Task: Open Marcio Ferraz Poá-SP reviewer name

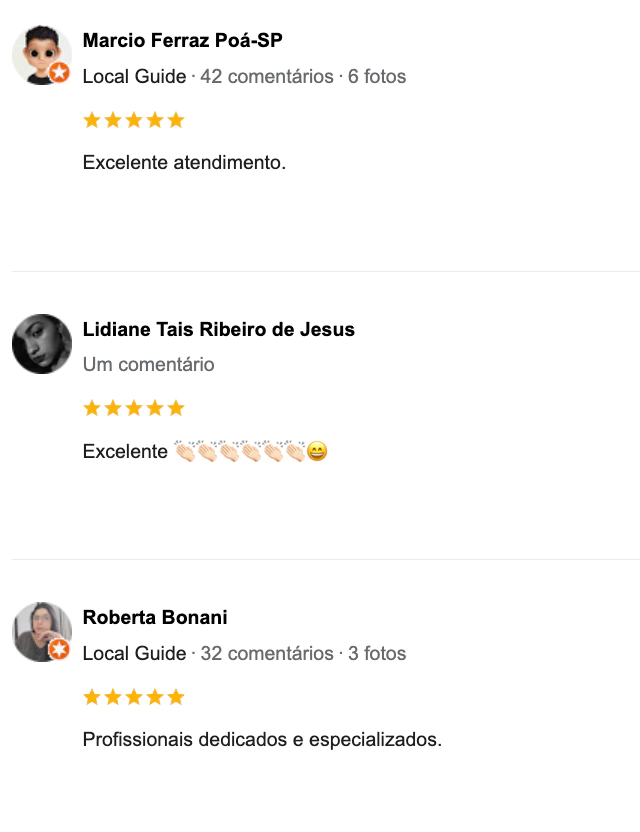Action: (x=182, y=41)
